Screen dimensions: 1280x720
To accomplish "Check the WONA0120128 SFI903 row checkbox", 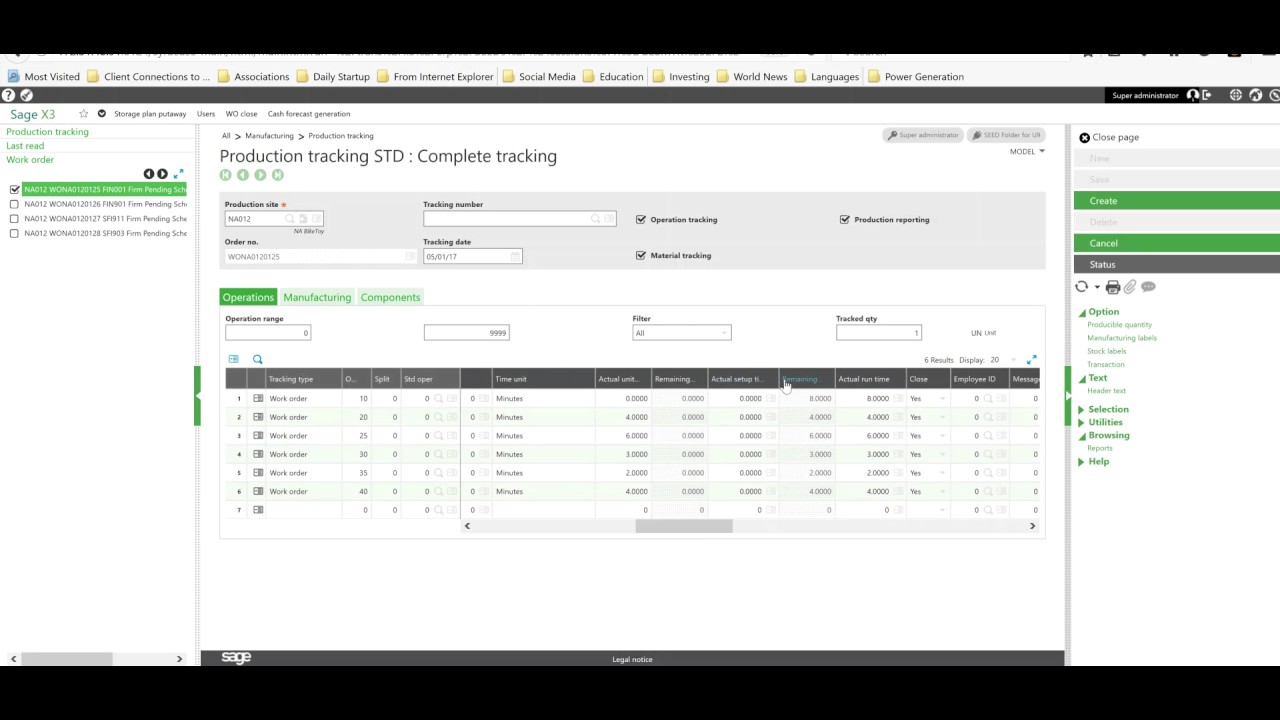I will pyautogui.click(x=14, y=233).
